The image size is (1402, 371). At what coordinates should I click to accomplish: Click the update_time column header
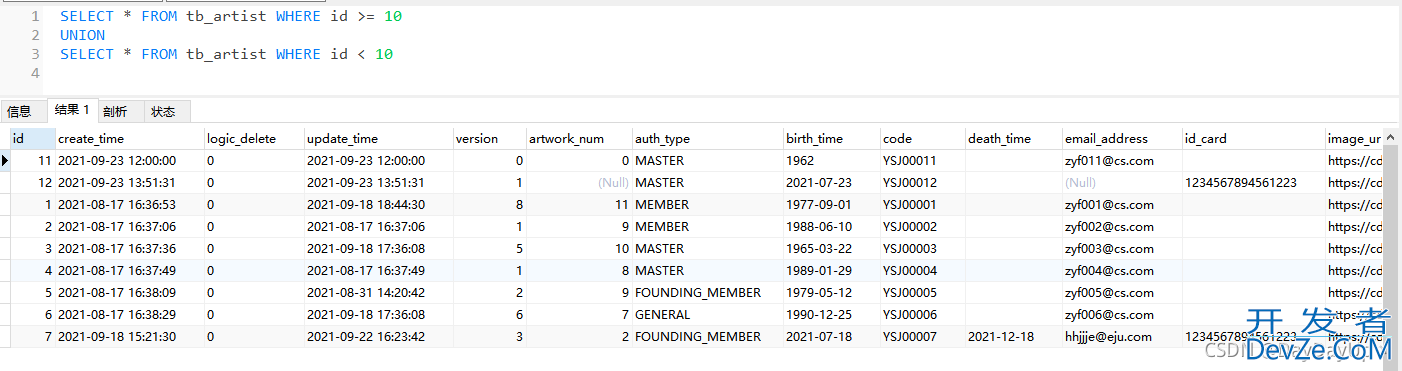(378, 138)
